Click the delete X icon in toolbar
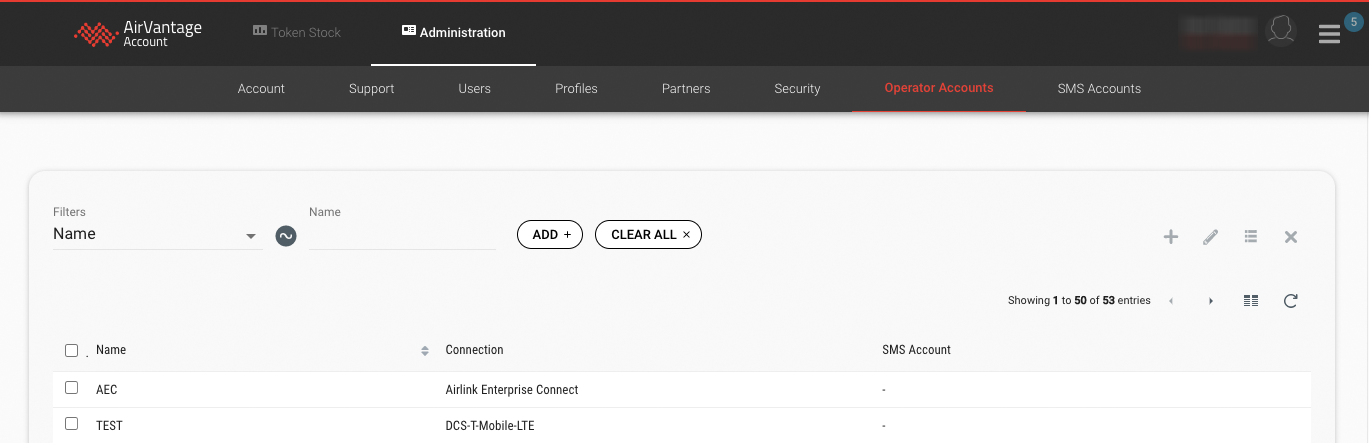1369x443 pixels. (1290, 237)
